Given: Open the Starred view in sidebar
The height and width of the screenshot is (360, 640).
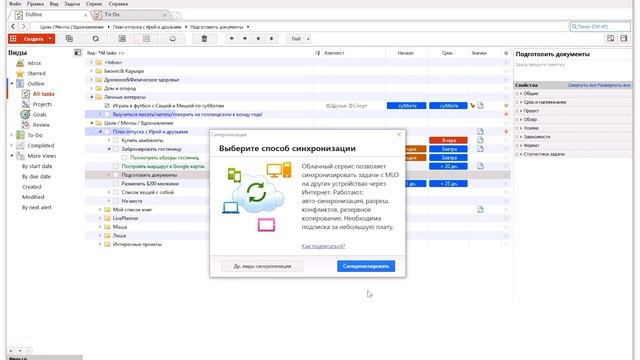Looking at the screenshot, I should coord(36,73).
